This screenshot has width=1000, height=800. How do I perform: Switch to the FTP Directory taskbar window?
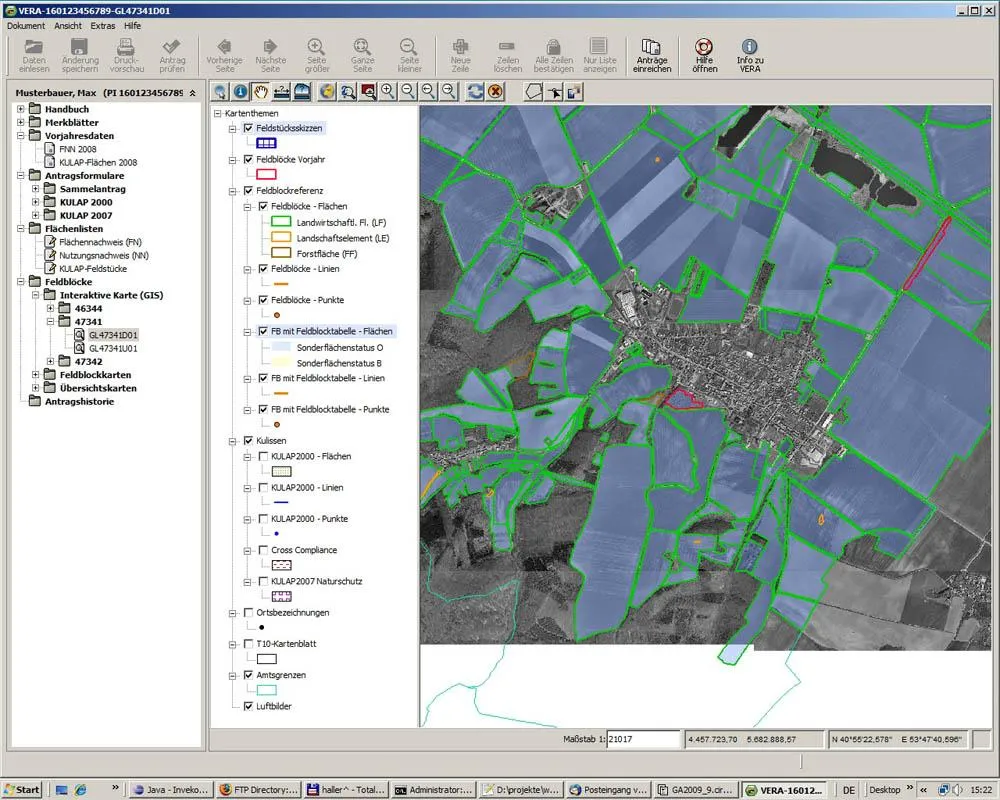258,790
